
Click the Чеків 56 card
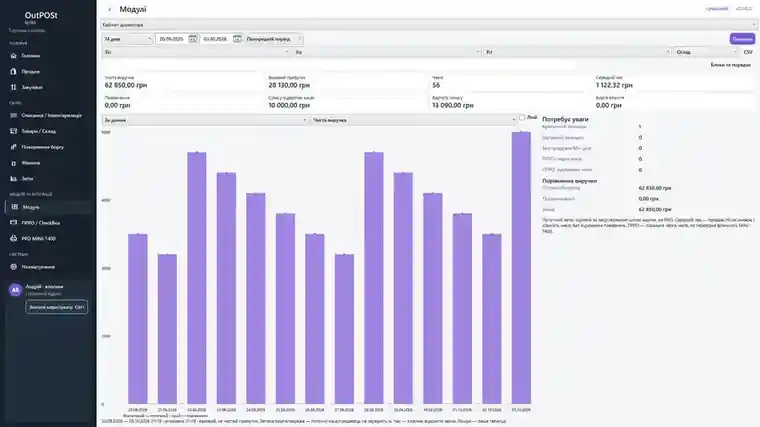[510, 82]
